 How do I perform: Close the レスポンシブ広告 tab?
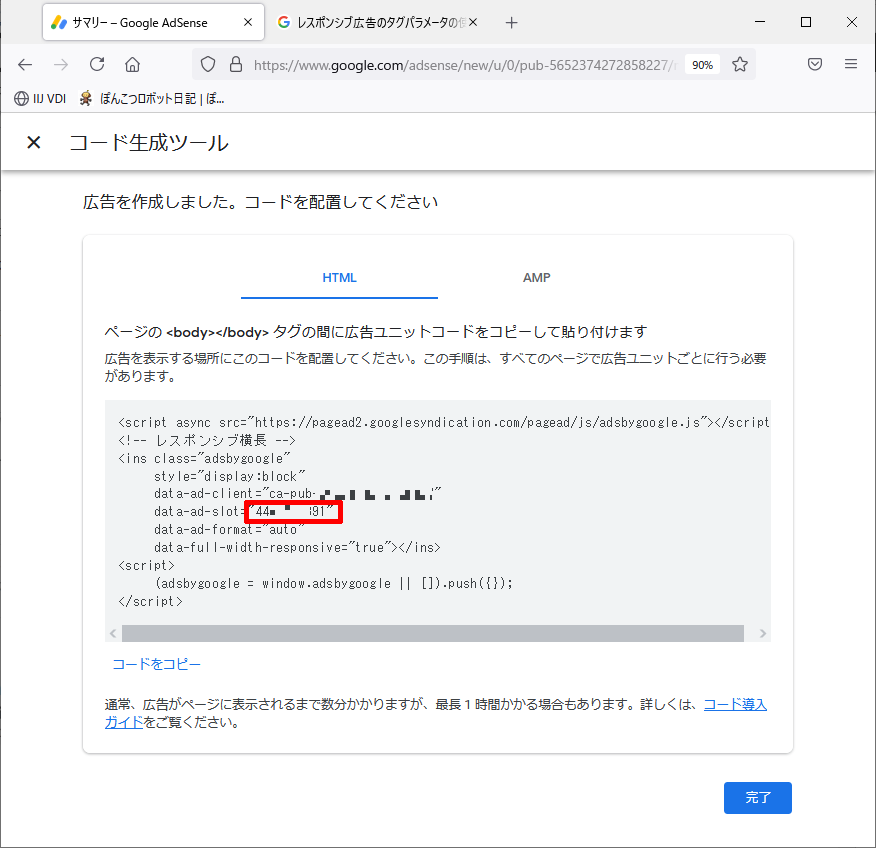point(473,22)
